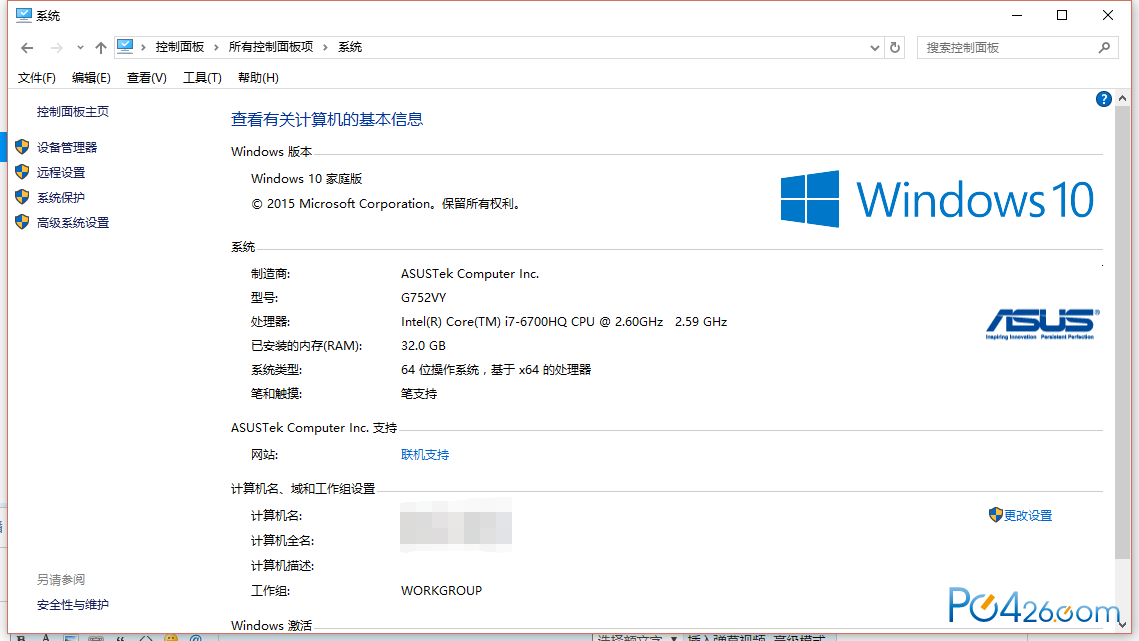Click the shield icon beside 系统保护
This screenshot has width=1139, height=641.
[x=23, y=197]
